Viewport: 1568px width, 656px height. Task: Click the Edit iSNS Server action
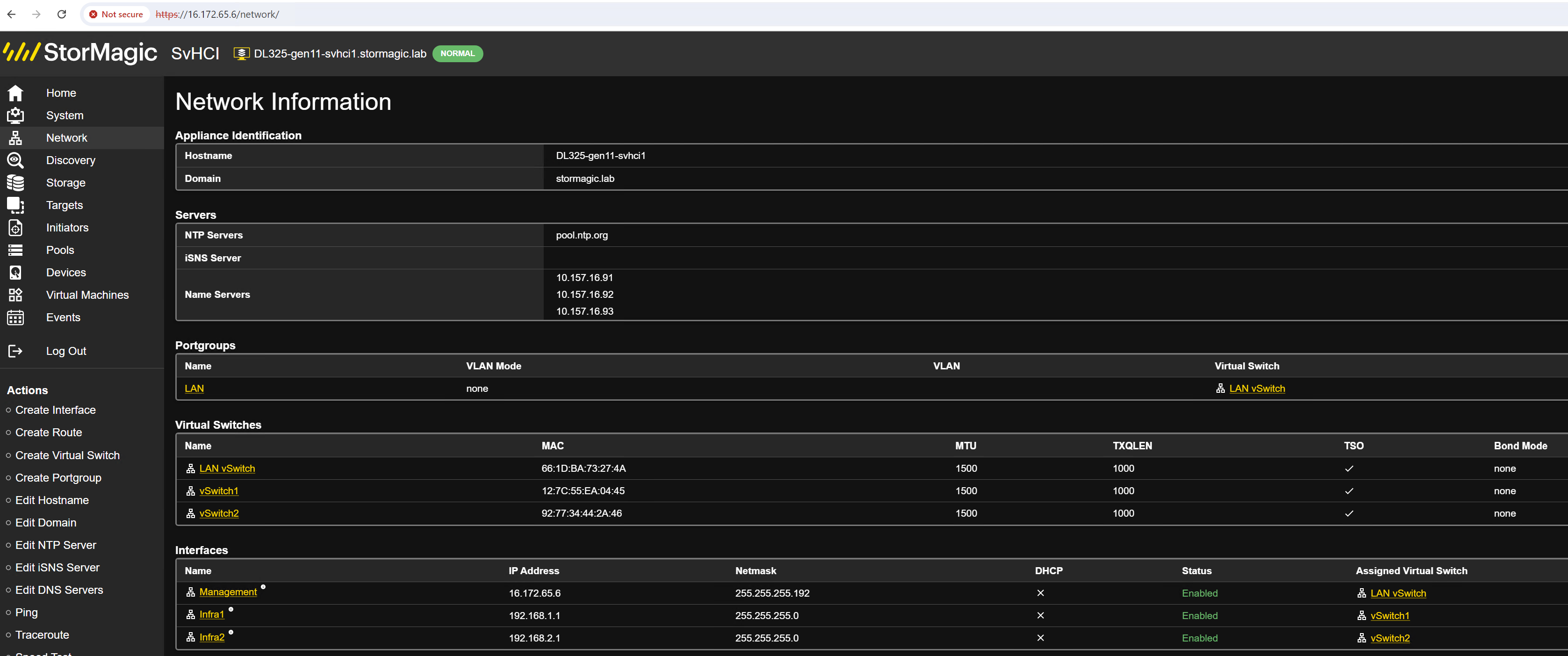[57, 568]
